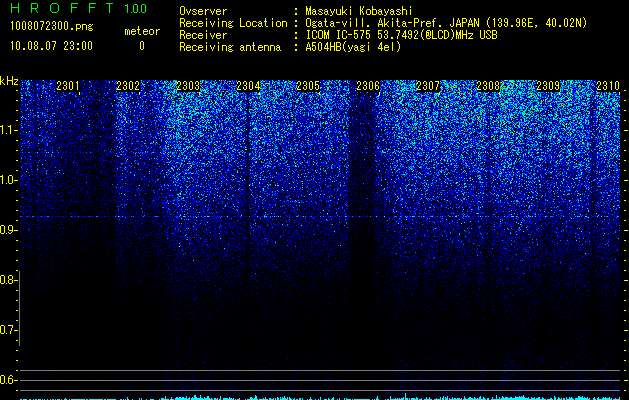The image size is (629, 400).
Task: Click the 2303 time marker
Action: (188, 86)
